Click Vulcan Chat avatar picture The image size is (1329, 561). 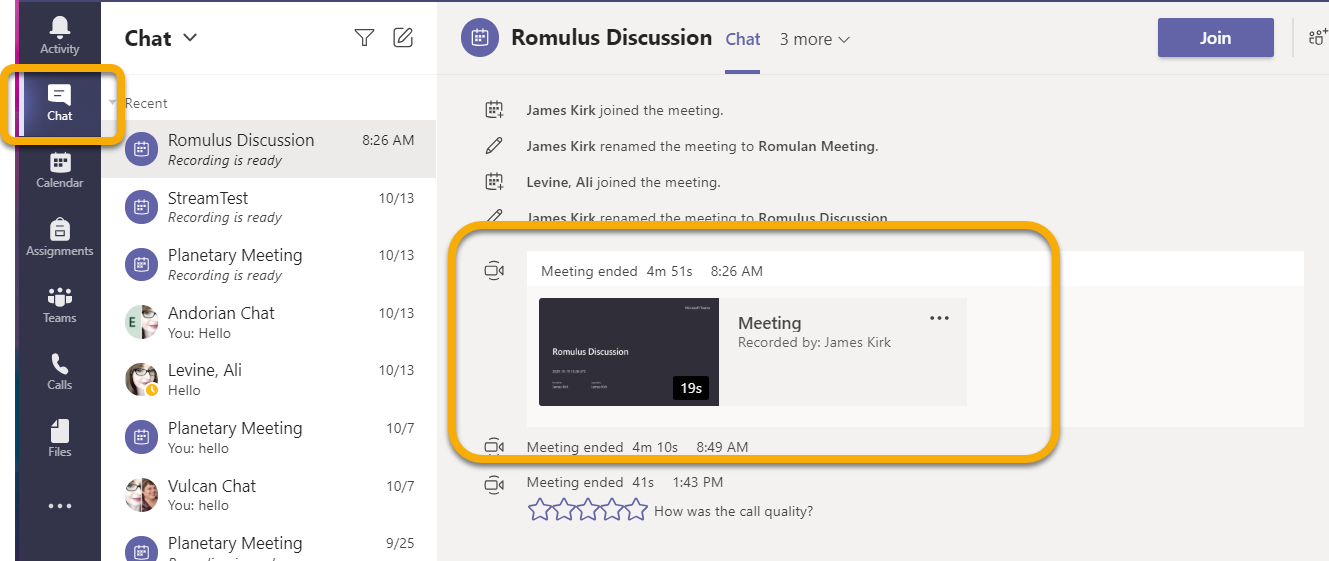[x=141, y=495]
